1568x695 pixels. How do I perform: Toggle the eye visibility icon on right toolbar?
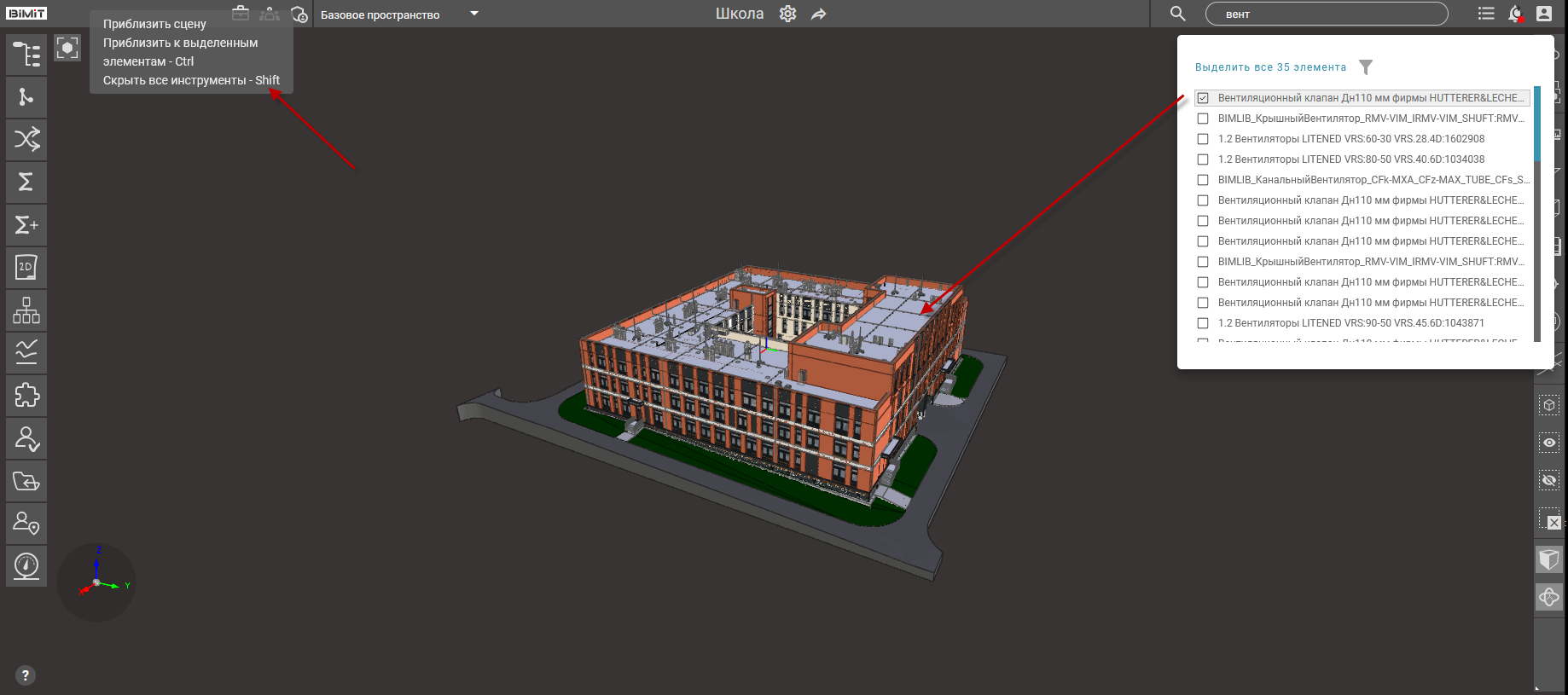click(1549, 443)
